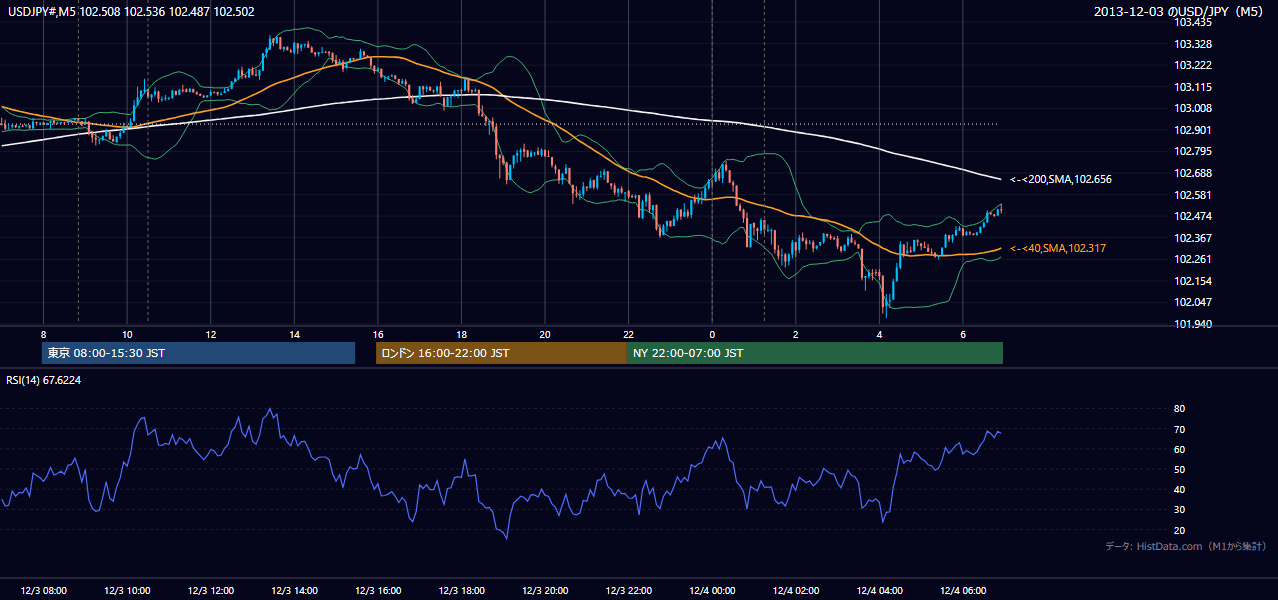
Task: Click the USDJPY#,M5 price header text
Action: [x=131, y=12]
